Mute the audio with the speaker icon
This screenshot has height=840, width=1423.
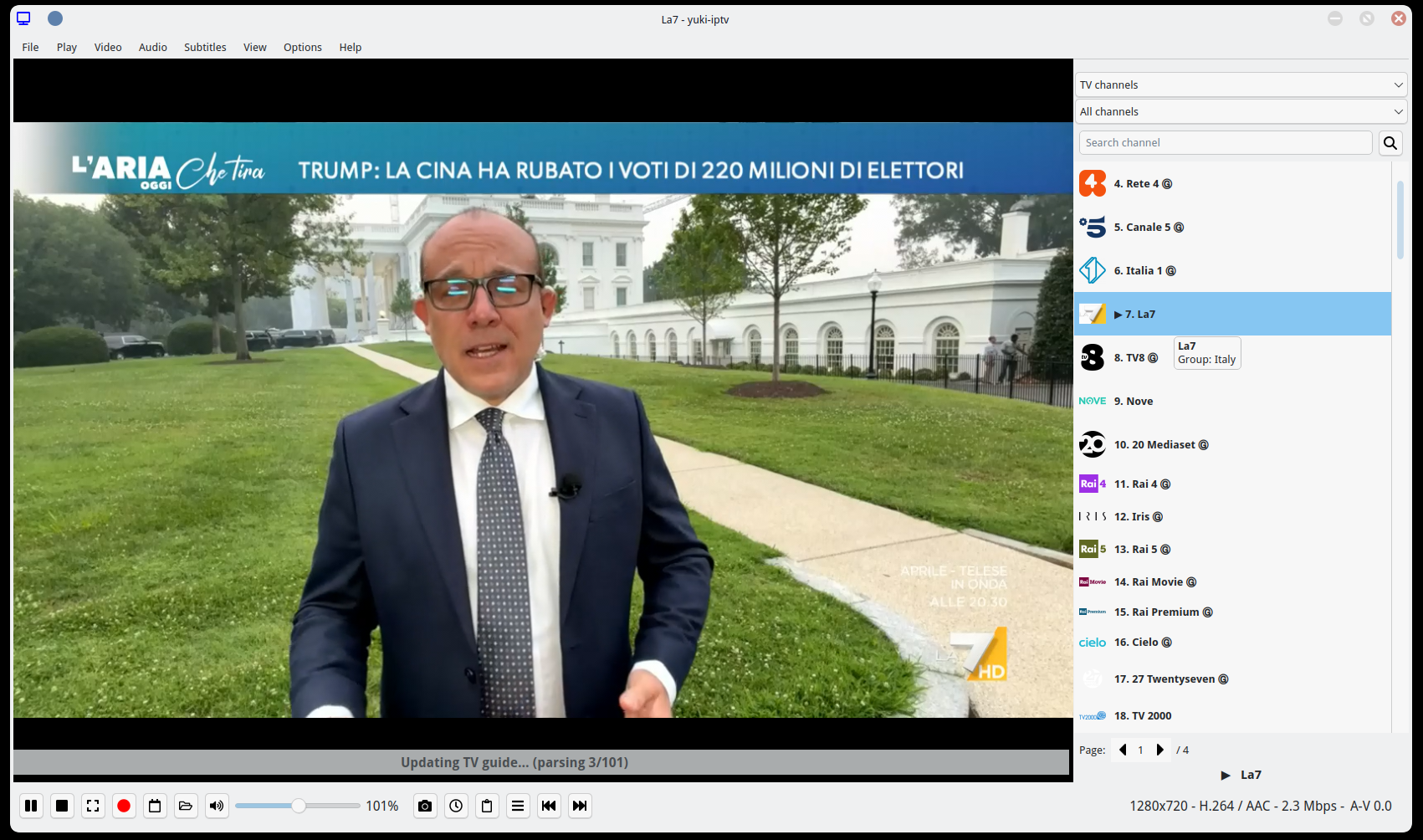click(x=217, y=806)
